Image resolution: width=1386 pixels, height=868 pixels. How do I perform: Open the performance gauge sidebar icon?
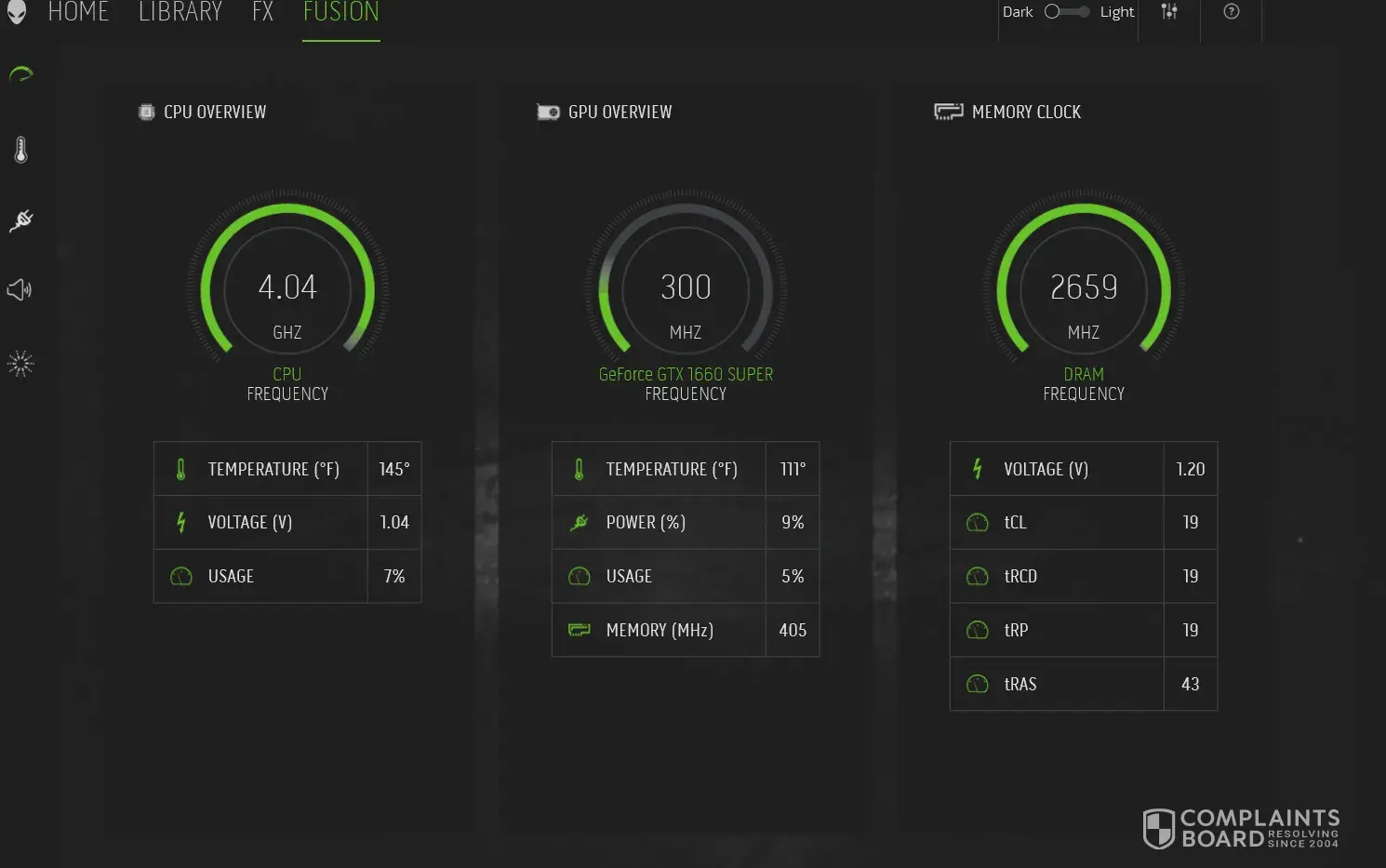click(20, 74)
